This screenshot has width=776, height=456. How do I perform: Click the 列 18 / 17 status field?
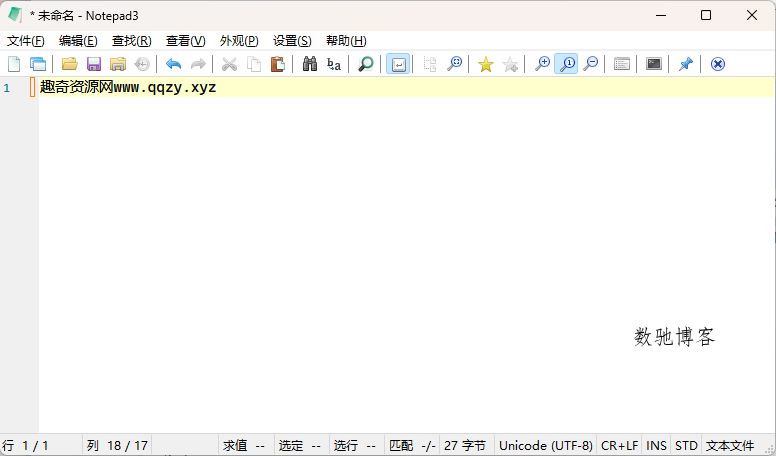(x=117, y=446)
